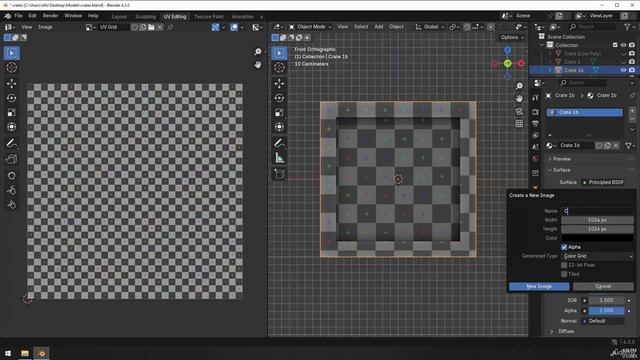Viewport: 640px width, 360px height.
Task: Click the zoom magnifier icon in 3D viewport
Action: [x=519, y=86]
